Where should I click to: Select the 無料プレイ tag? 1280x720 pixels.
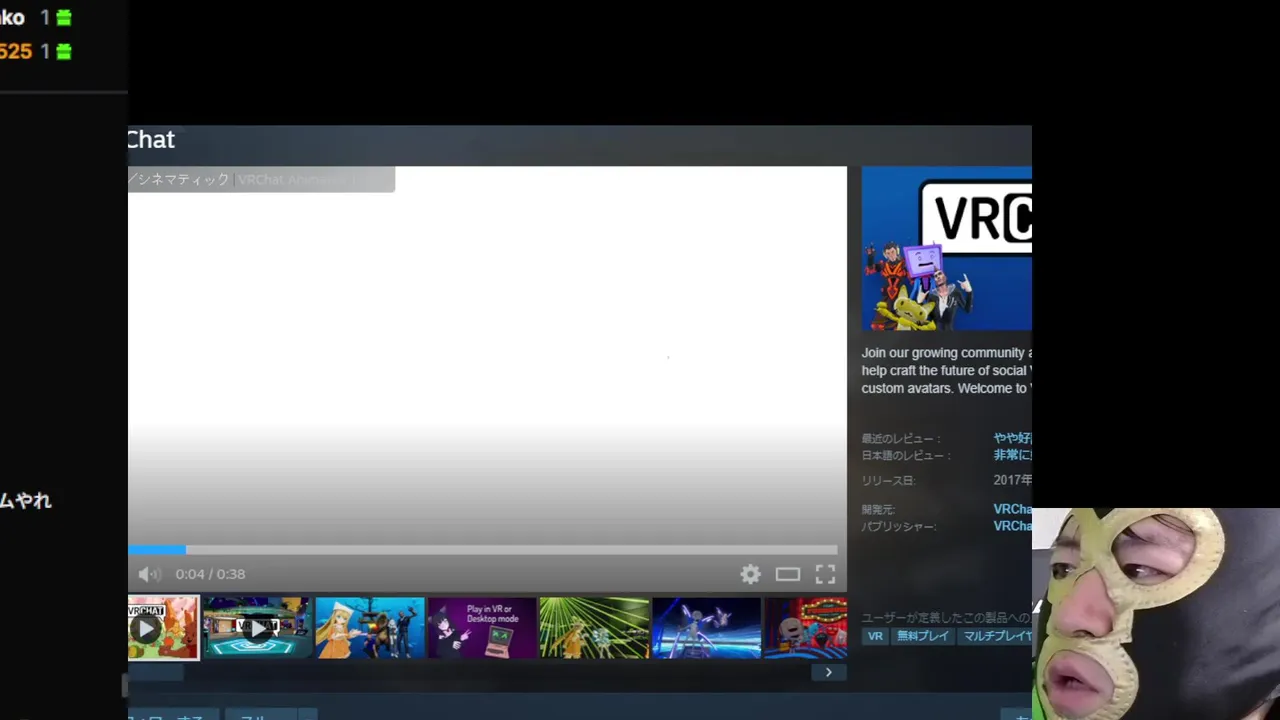(x=922, y=636)
